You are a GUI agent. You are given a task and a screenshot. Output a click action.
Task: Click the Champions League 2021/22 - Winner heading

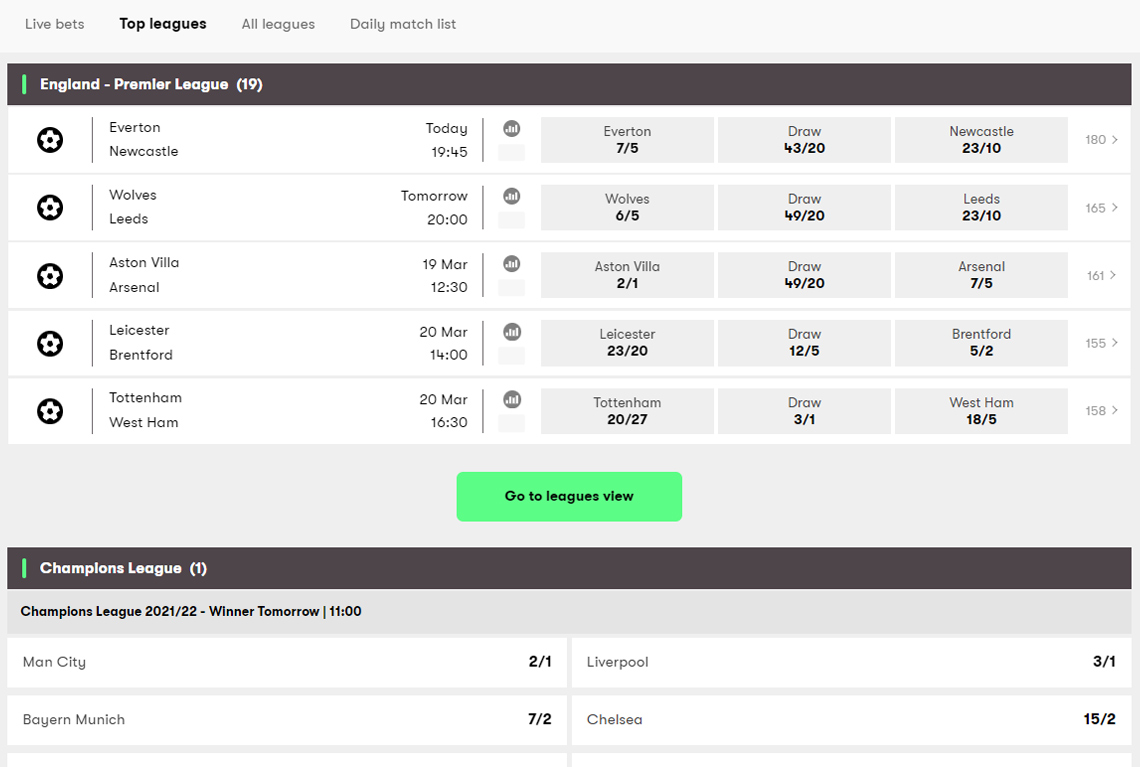[x=190, y=611]
